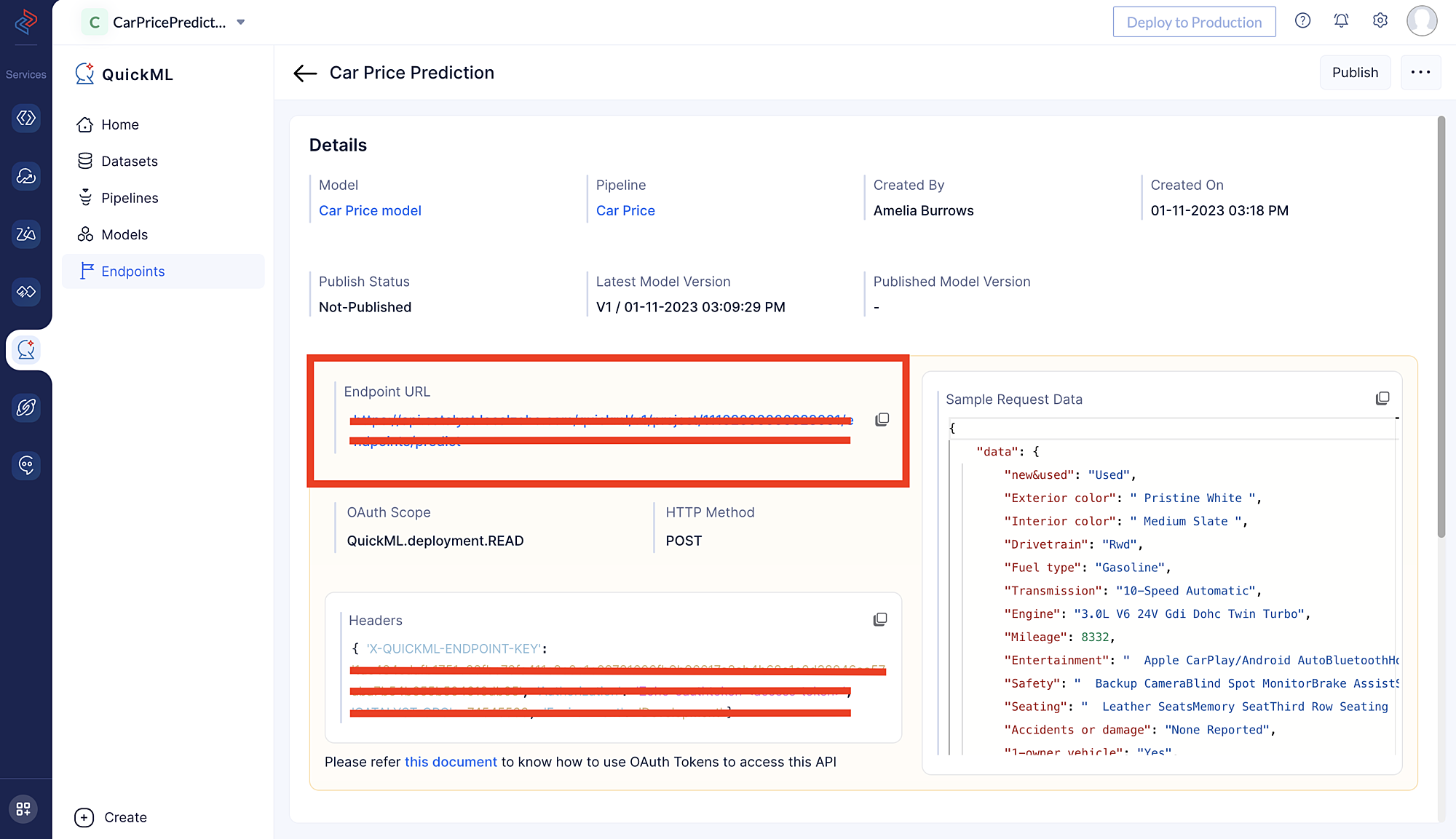Open the settings gear icon
The image size is (1456, 839).
1380,22
